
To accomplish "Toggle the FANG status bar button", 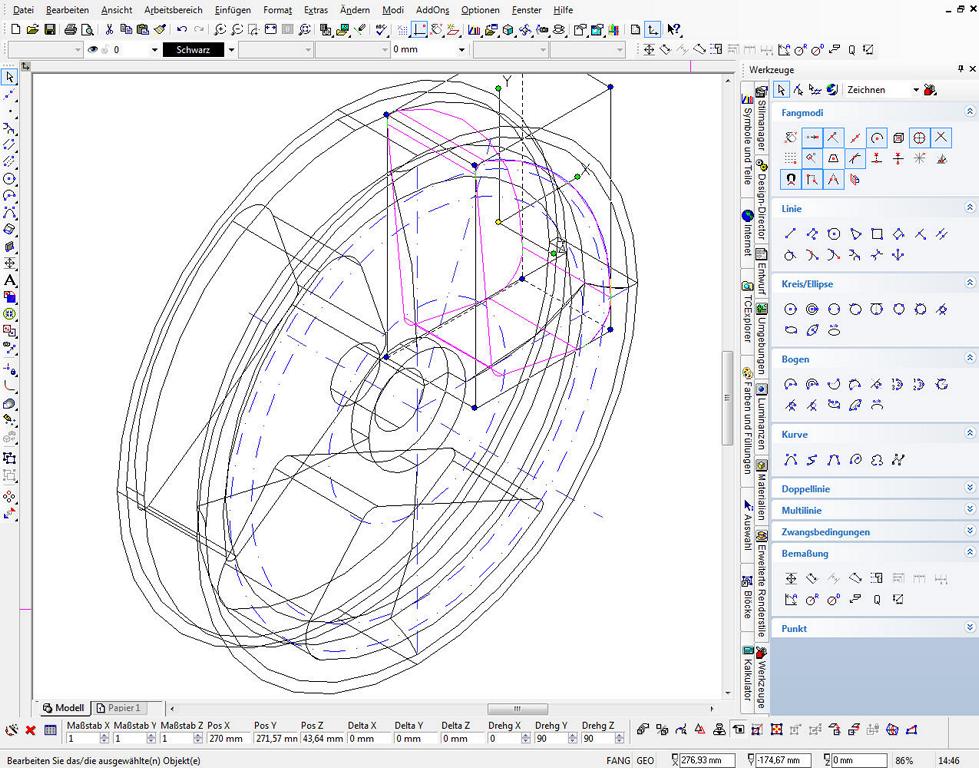I will [617, 761].
